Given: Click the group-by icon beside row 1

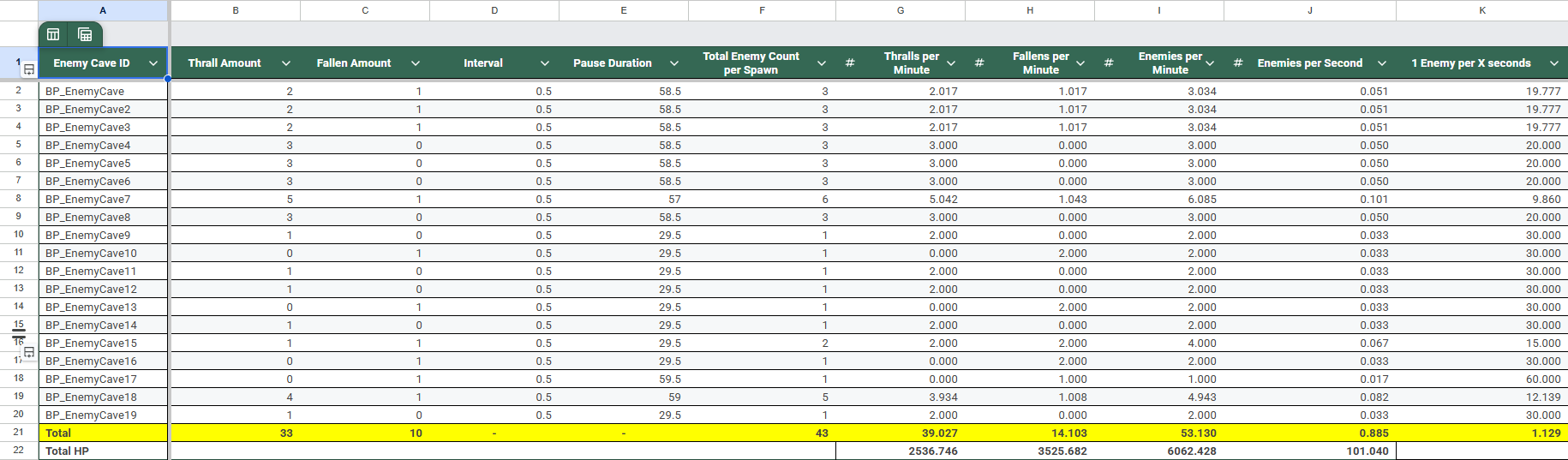Looking at the screenshot, I should point(28,69).
